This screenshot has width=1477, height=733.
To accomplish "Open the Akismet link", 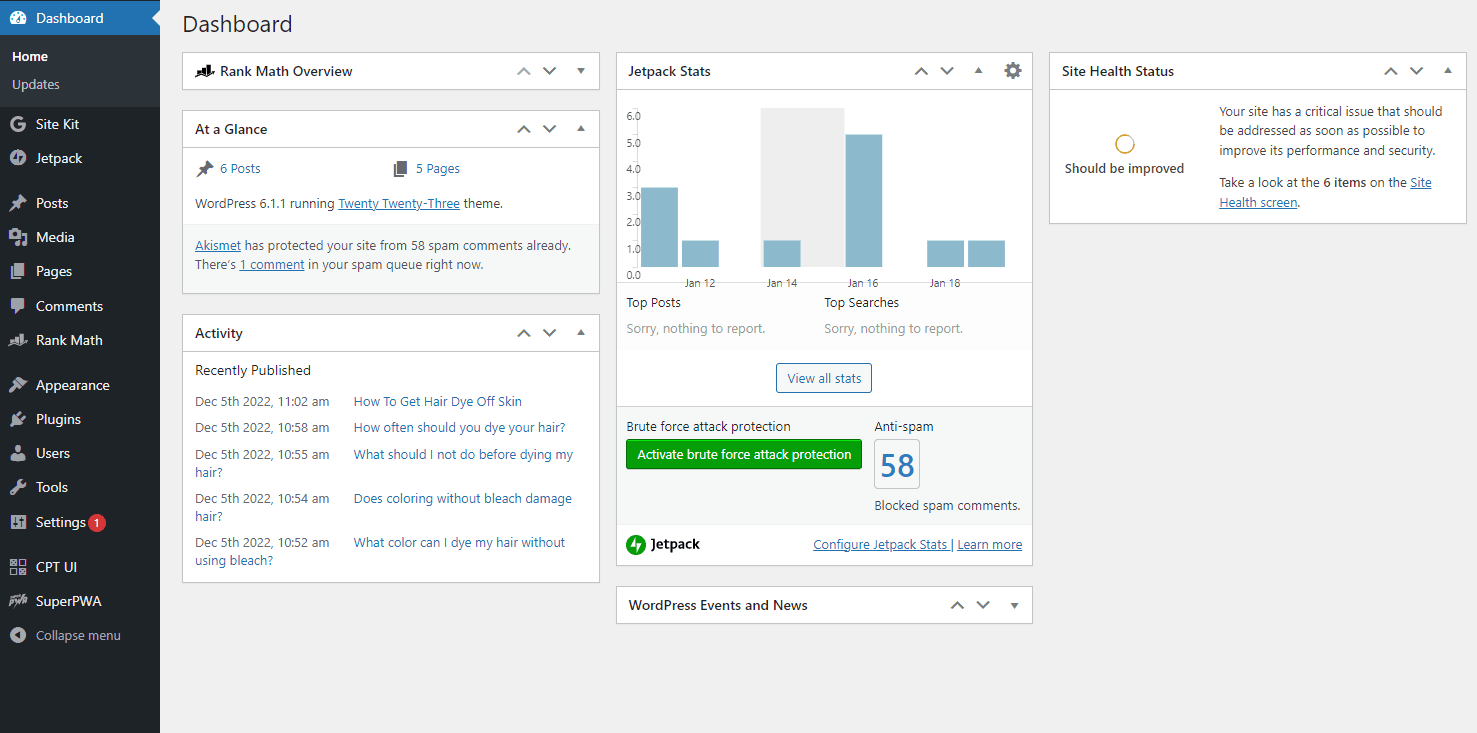I will coord(218,245).
